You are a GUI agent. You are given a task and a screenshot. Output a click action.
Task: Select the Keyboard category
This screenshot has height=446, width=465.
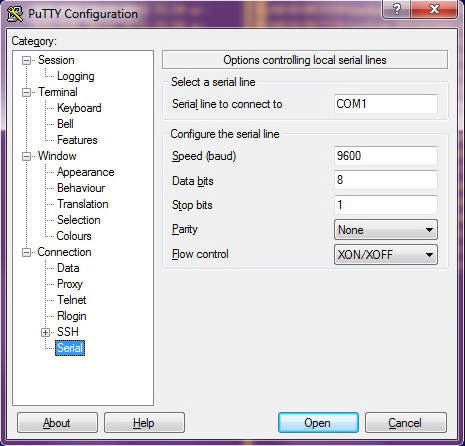[79, 108]
